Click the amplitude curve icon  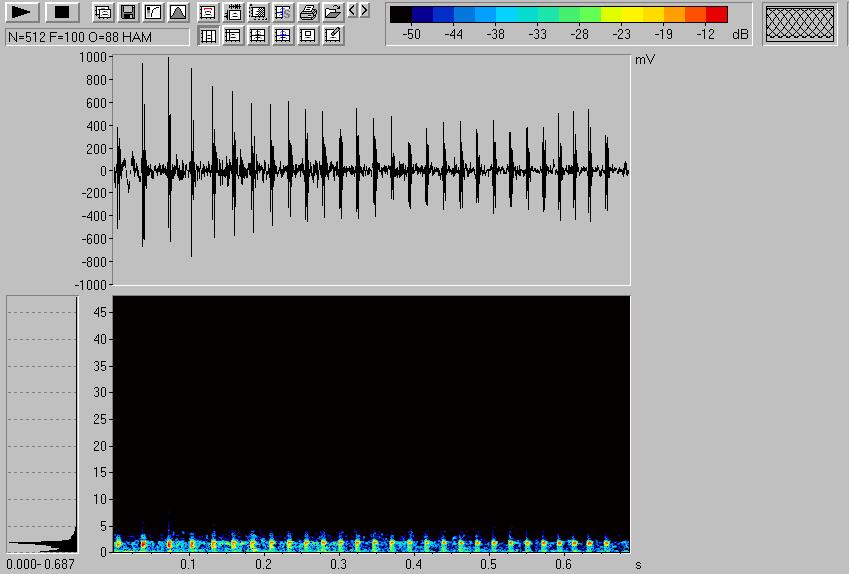[x=152, y=13]
